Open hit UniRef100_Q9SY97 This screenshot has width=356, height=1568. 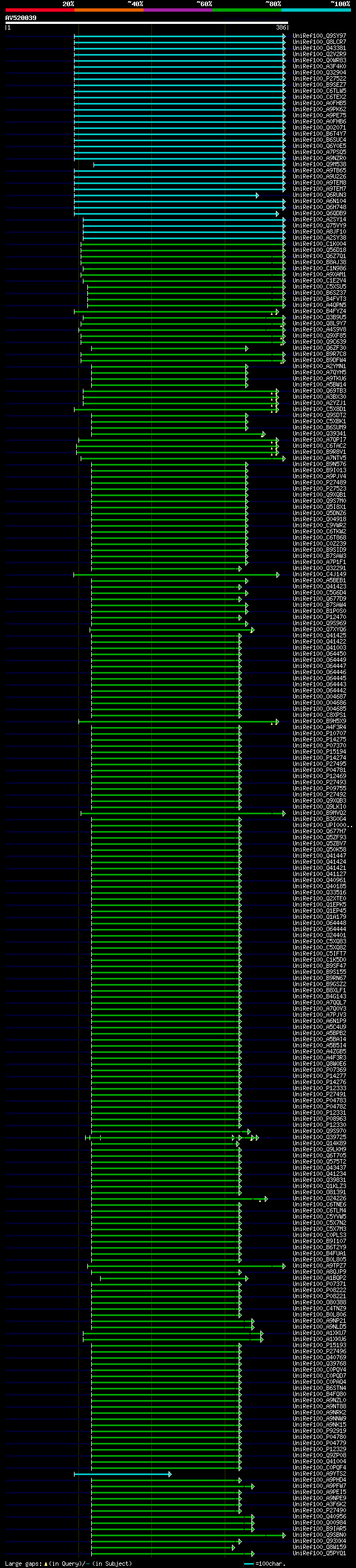319,37
